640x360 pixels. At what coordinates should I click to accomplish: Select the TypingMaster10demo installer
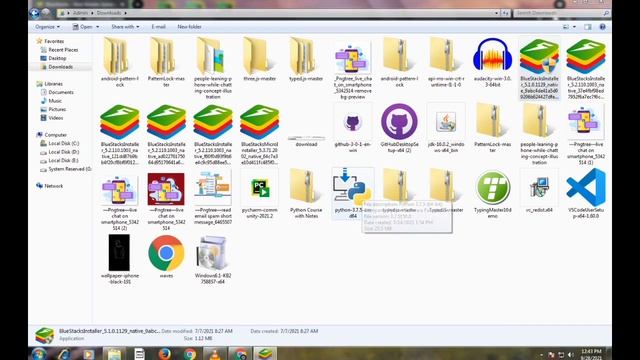coord(492,194)
